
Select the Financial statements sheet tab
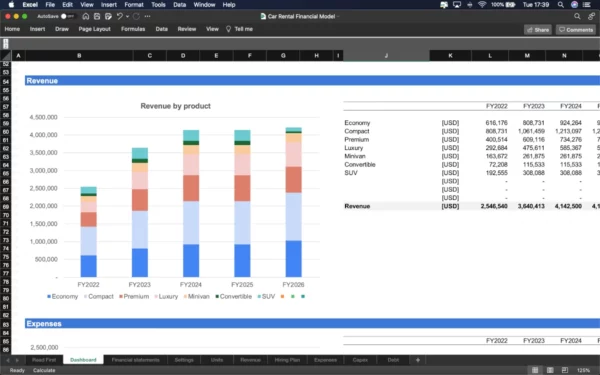(x=135, y=360)
